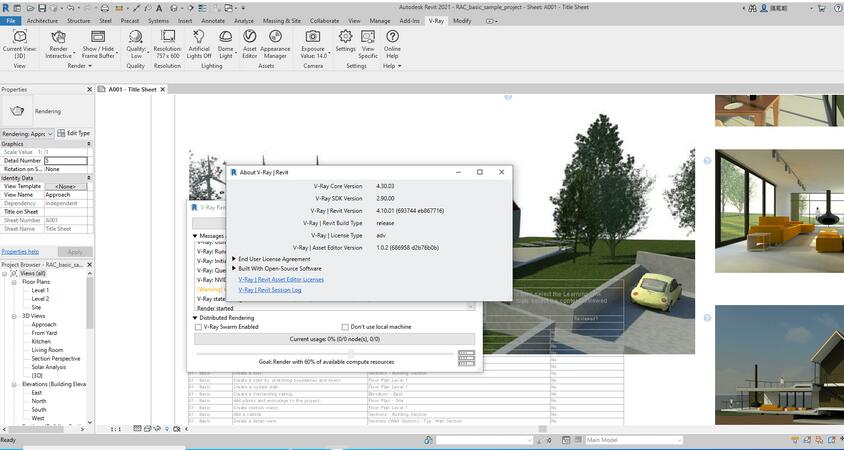Open V-Ray | Revit Asset Editor Licenses link
This screenshot has width=844, height=450.
281,279
